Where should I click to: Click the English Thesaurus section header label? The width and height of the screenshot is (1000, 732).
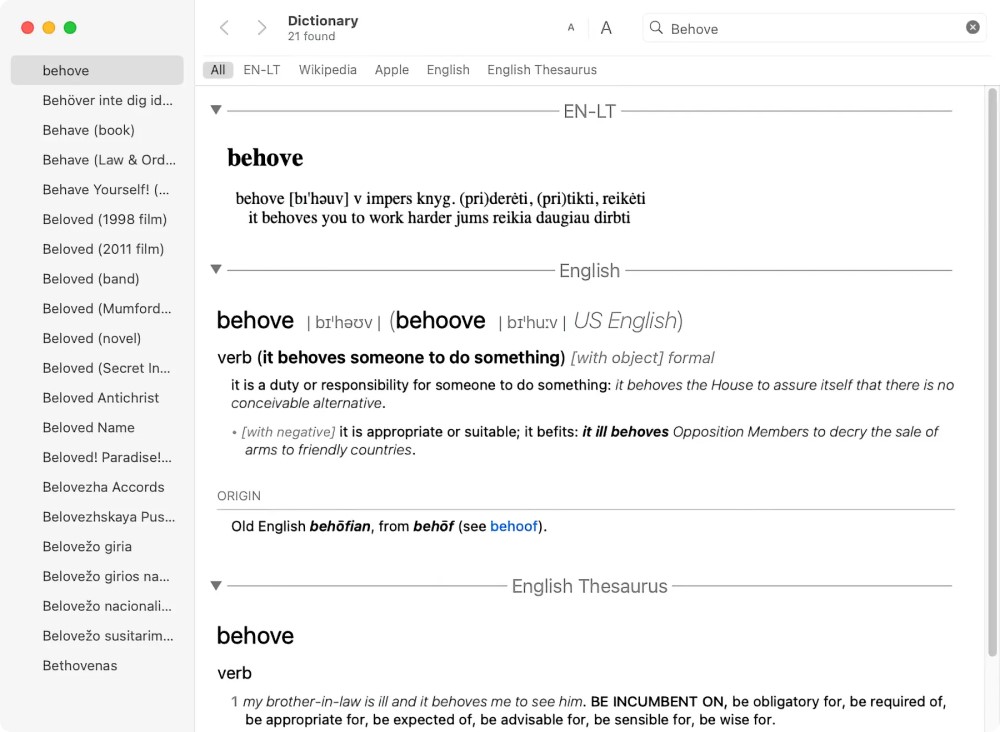[589, 586]
